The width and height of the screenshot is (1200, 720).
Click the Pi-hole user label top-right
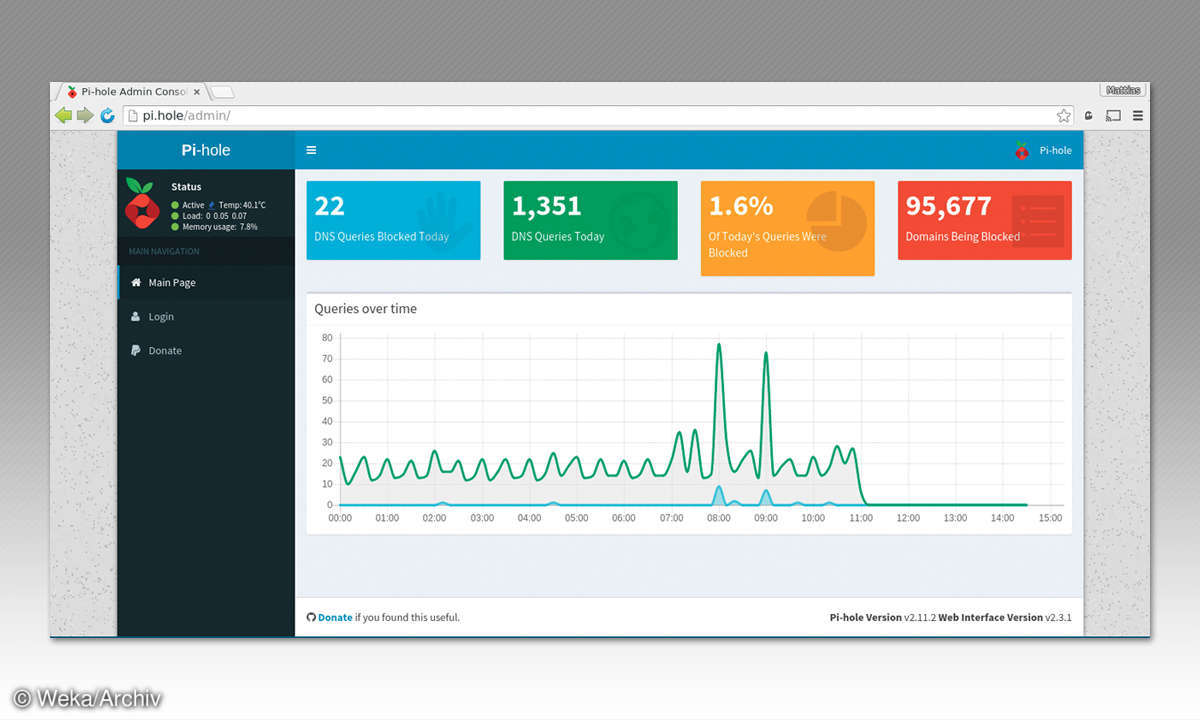1055,151
